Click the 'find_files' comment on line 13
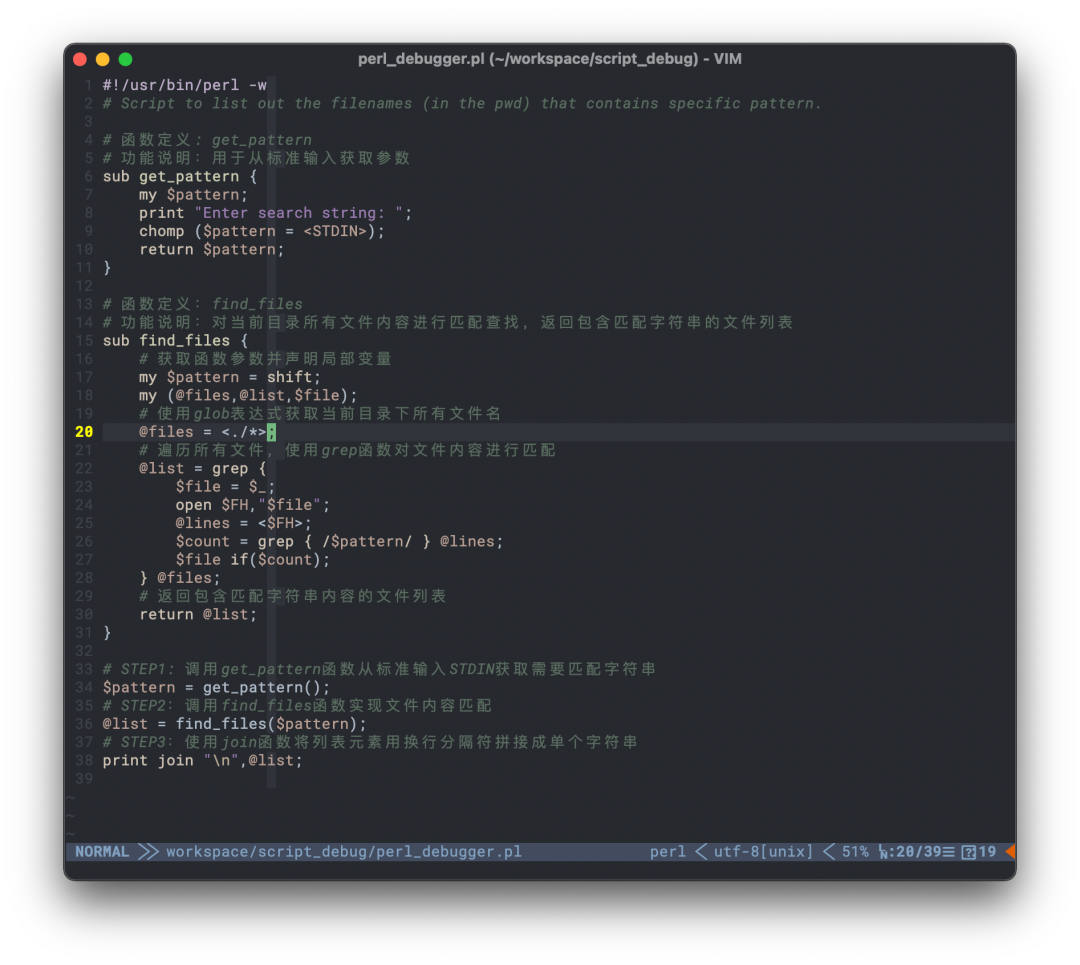This screenshot has height=965, width=1080. click(x=202, y=304)
